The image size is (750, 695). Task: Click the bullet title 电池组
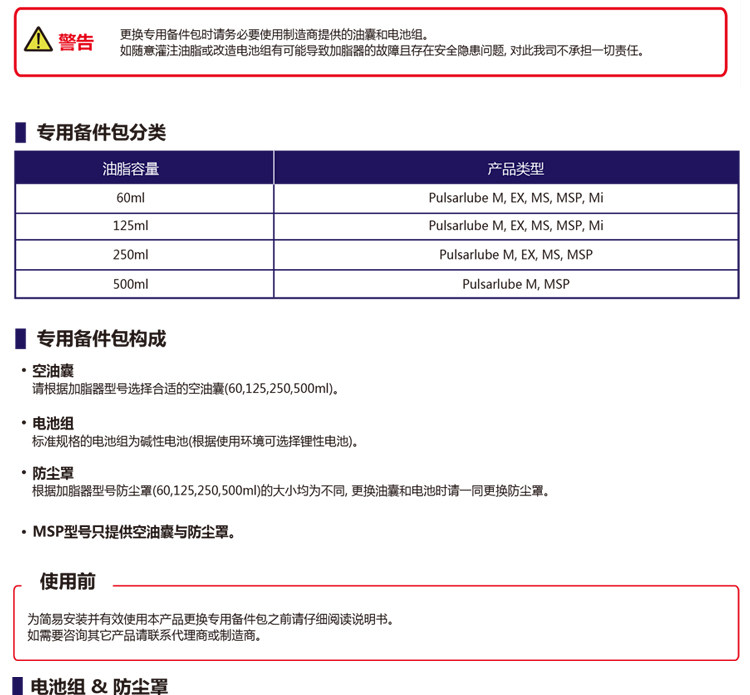pos(53,423)
